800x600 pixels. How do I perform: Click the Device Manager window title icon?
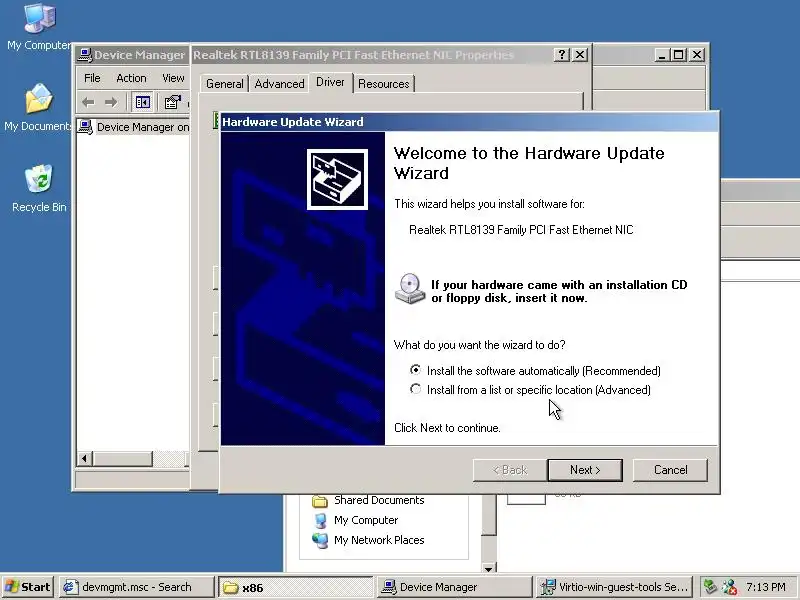[85, 55]
